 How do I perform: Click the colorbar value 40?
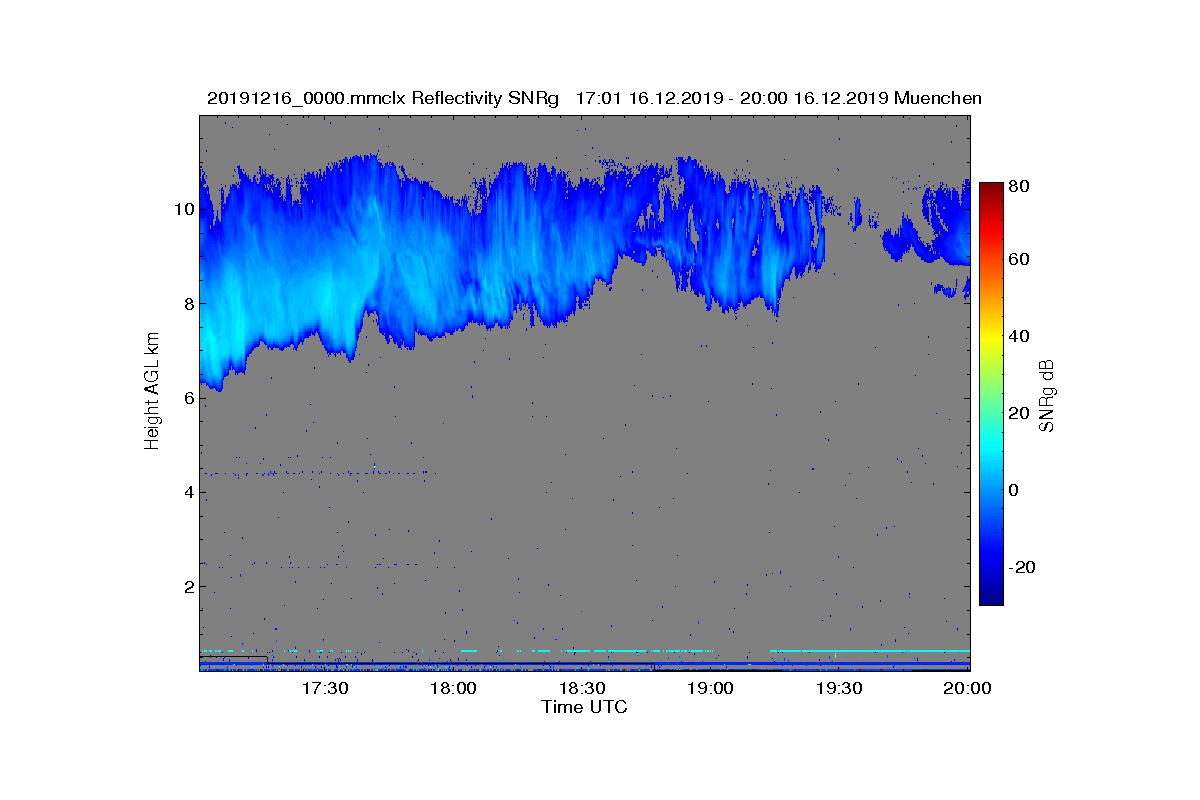click(x=1021, y=336)
